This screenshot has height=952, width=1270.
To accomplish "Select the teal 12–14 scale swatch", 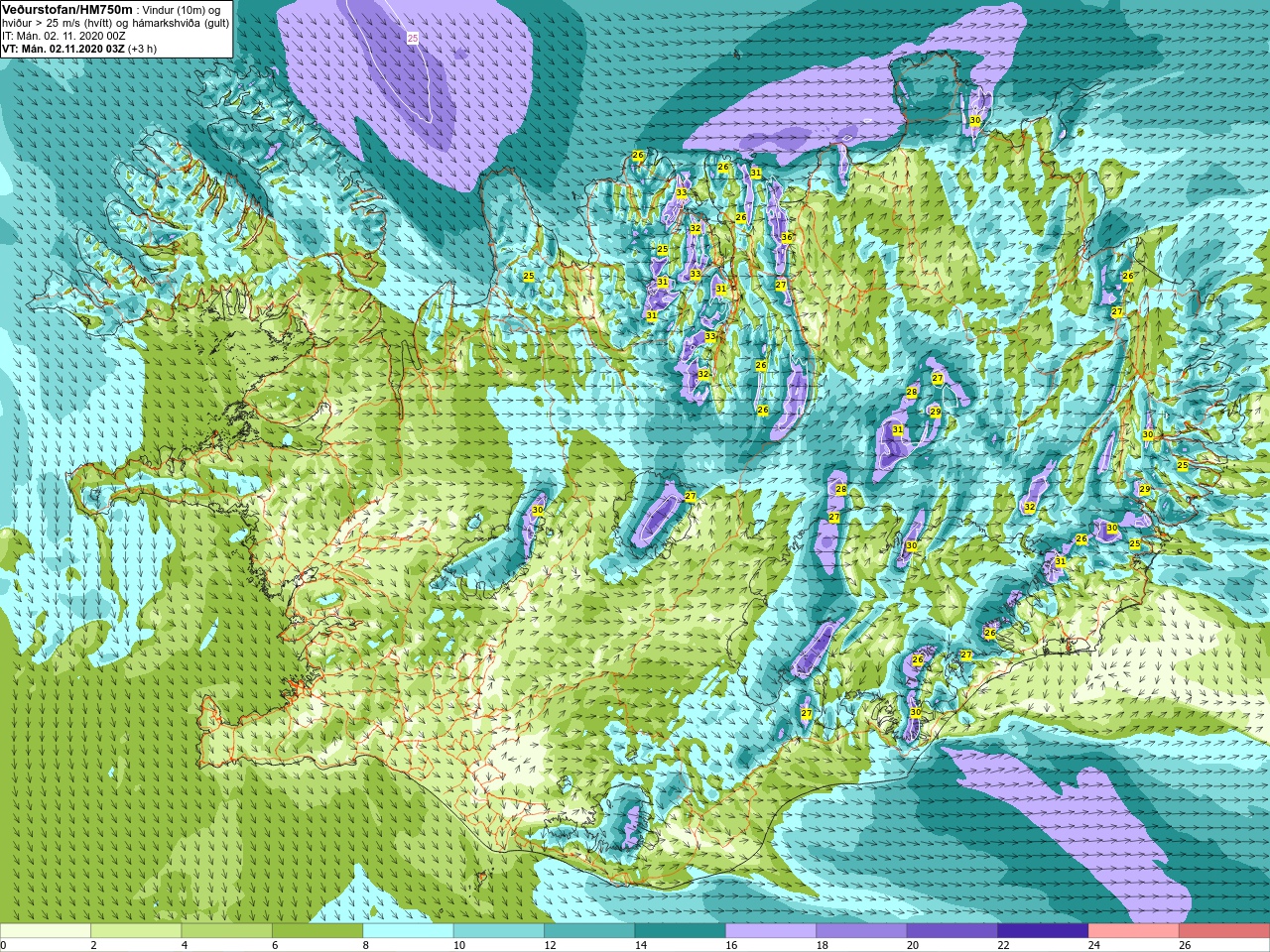I will (589, 931).
